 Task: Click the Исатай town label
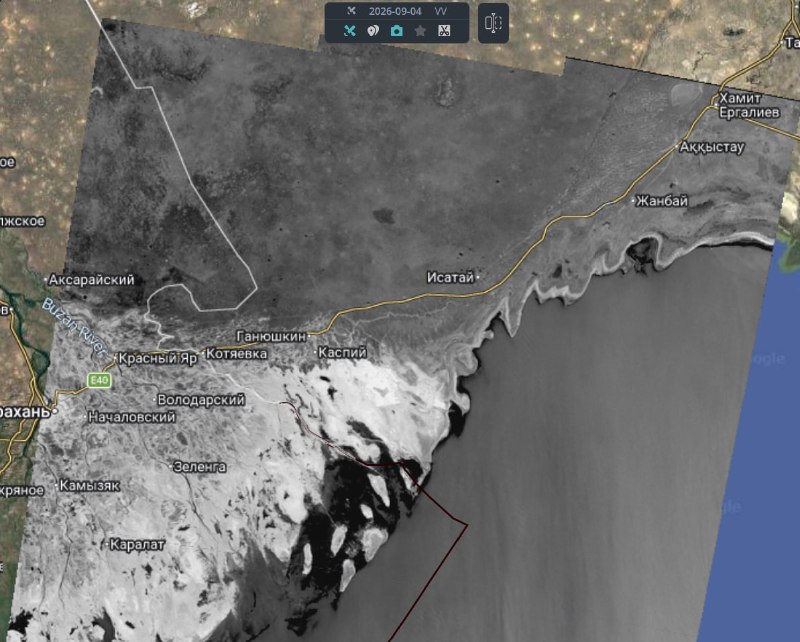tap(451, 277)
